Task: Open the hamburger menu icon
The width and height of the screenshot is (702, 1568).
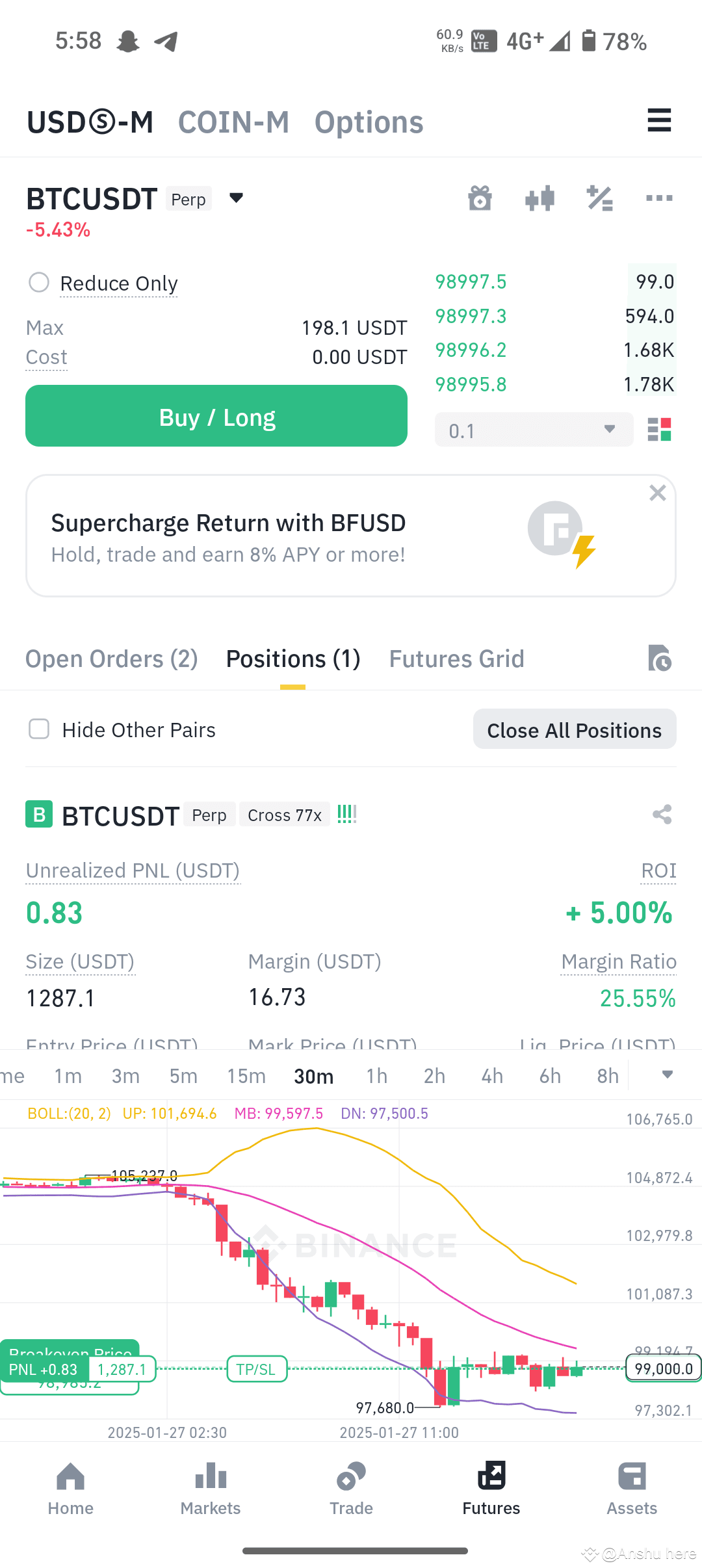Action: 659,120
